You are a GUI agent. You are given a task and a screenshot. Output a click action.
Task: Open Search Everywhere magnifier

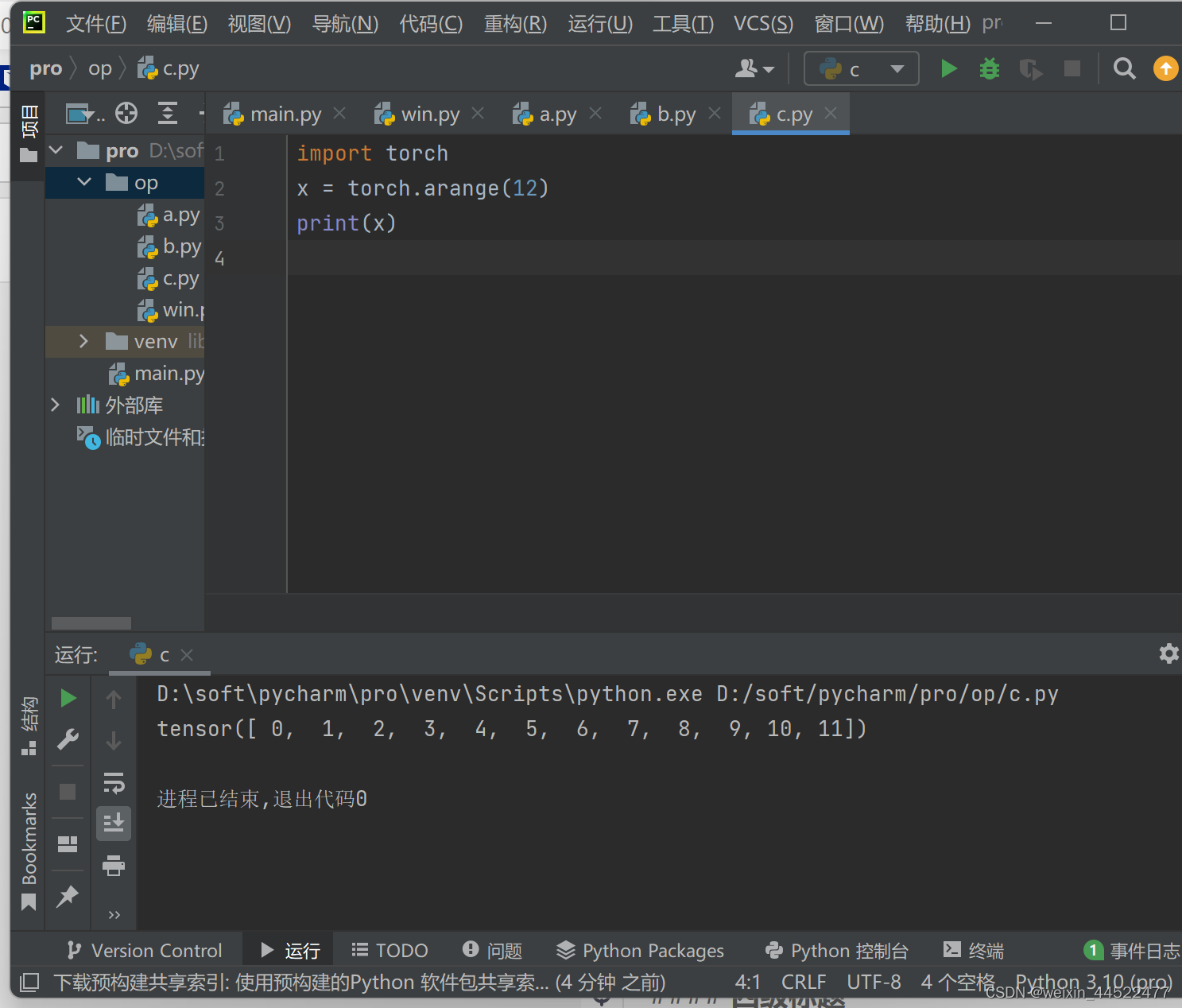[x=1124, y=68]
